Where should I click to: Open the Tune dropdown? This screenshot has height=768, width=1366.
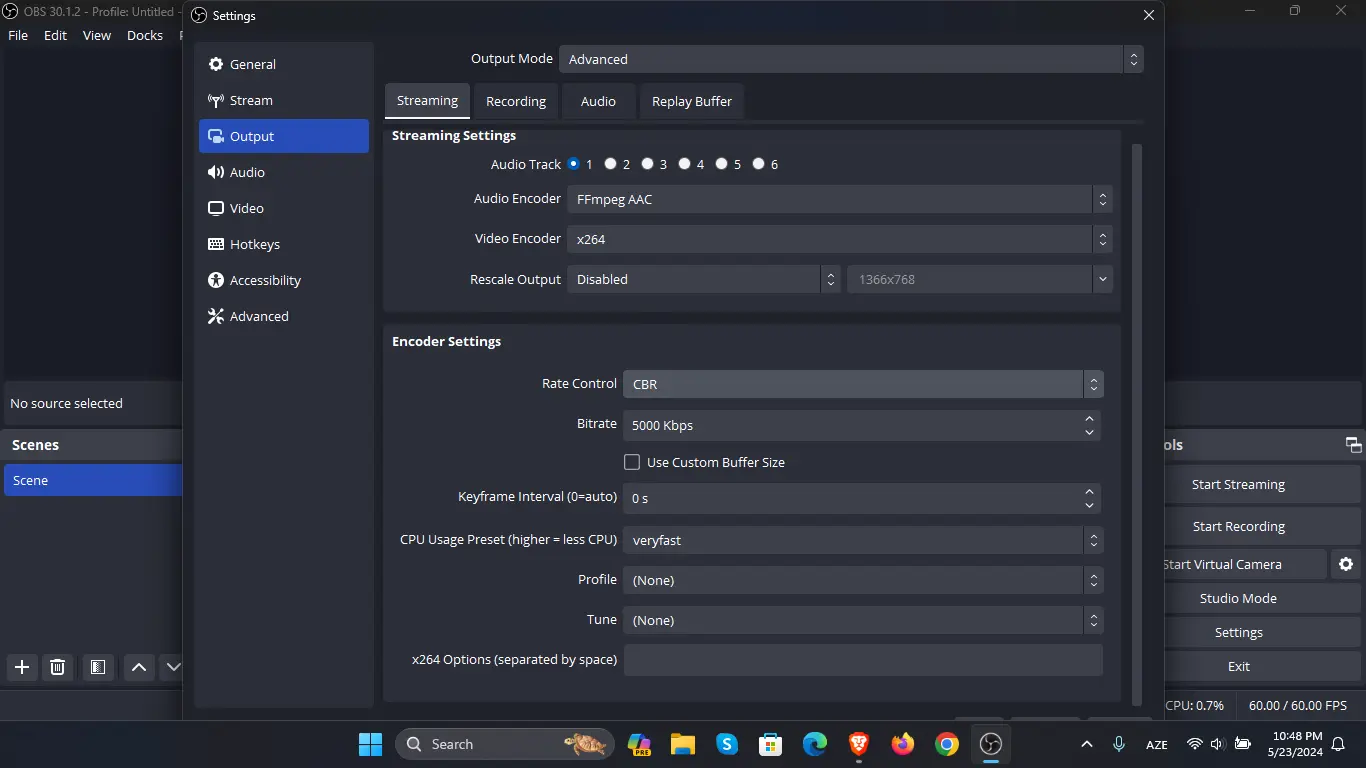point(863,620)
